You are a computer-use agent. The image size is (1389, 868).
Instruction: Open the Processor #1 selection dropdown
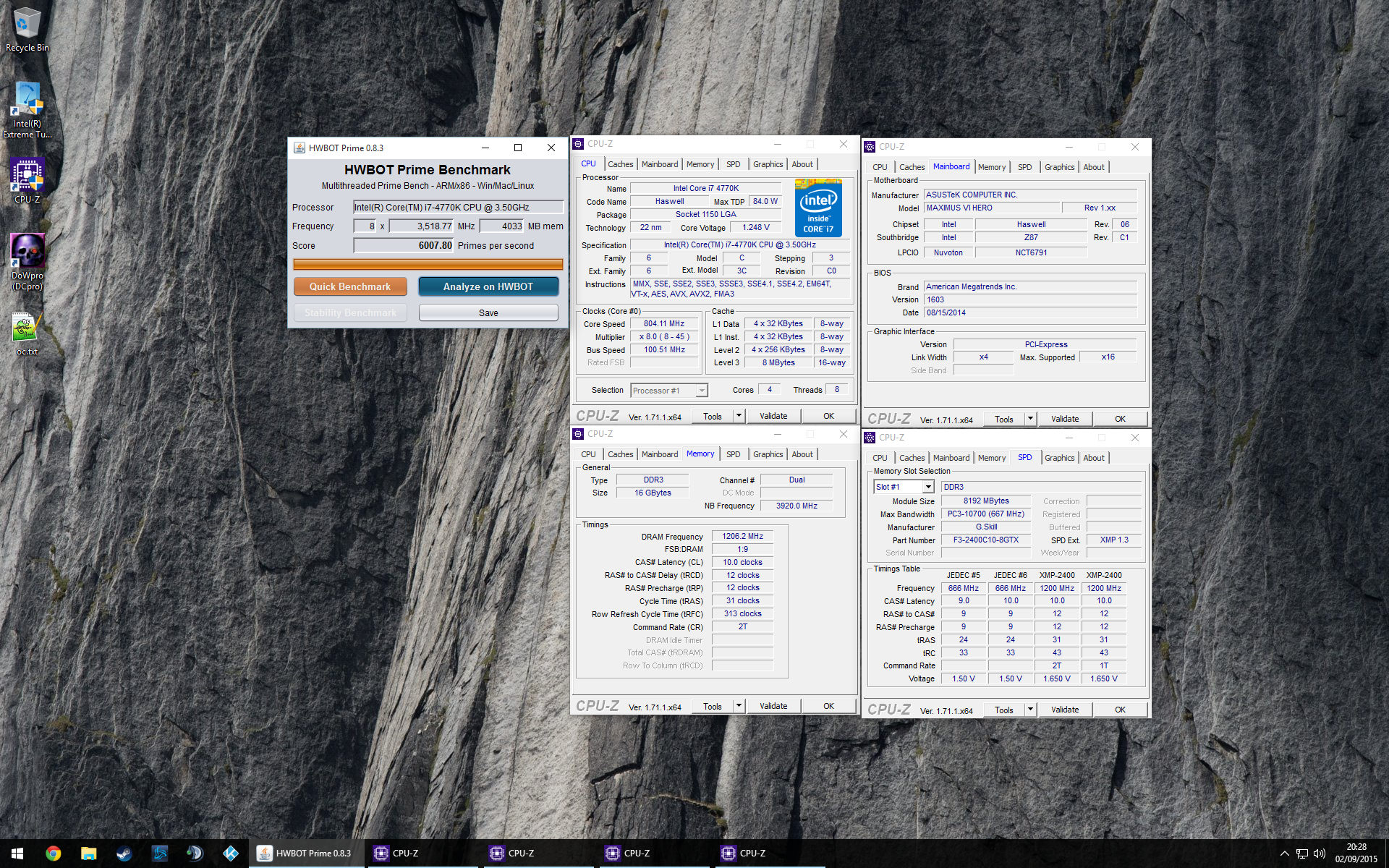click(x=668, y=391)
